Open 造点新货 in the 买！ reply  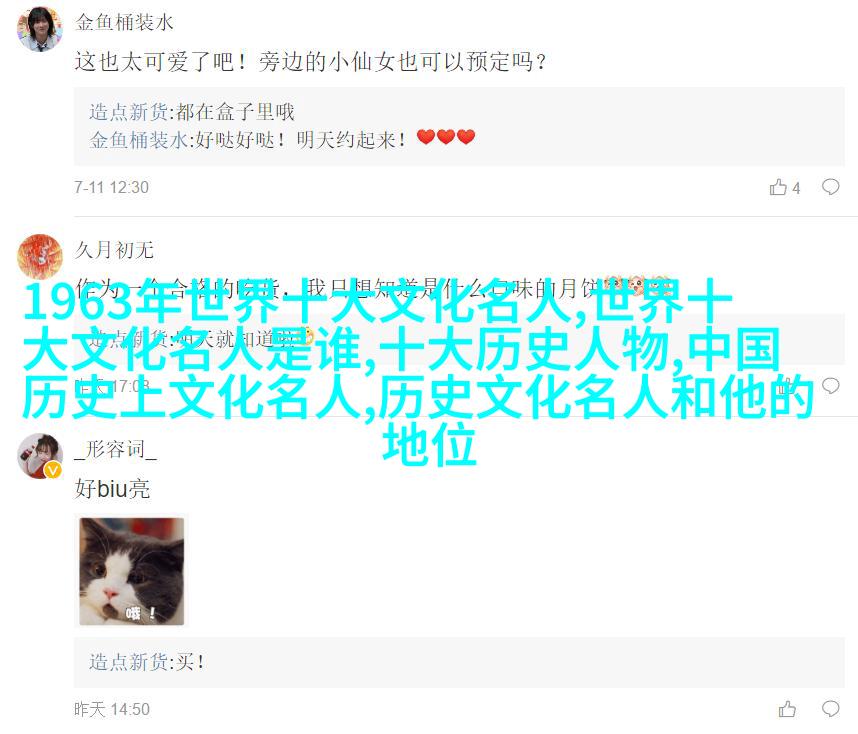coord(129,662)
